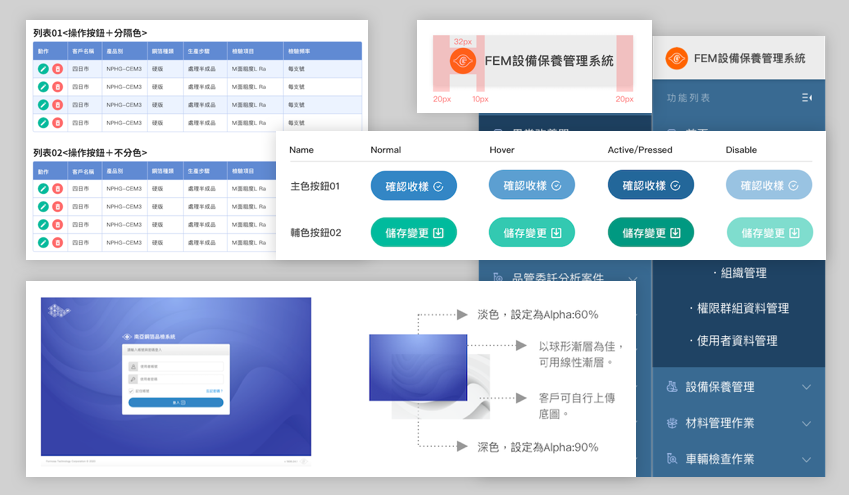Click the 功能列表 sidebar heading
Image resolution: width=849 pixels, height=495 pixels.
(688, 97)
